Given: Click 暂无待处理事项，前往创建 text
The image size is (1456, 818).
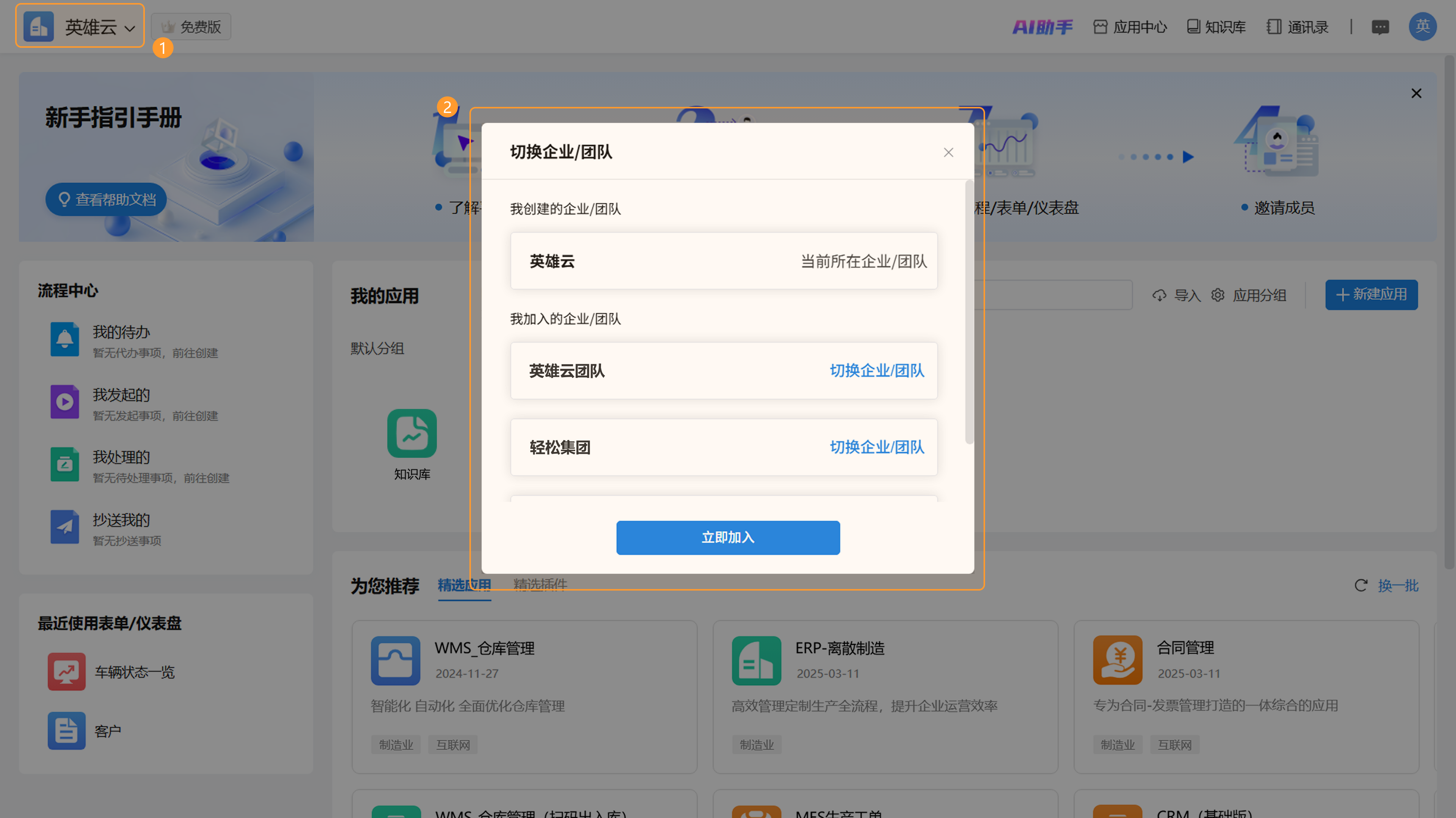Looking at the screenshot, I should pos(161,478).
